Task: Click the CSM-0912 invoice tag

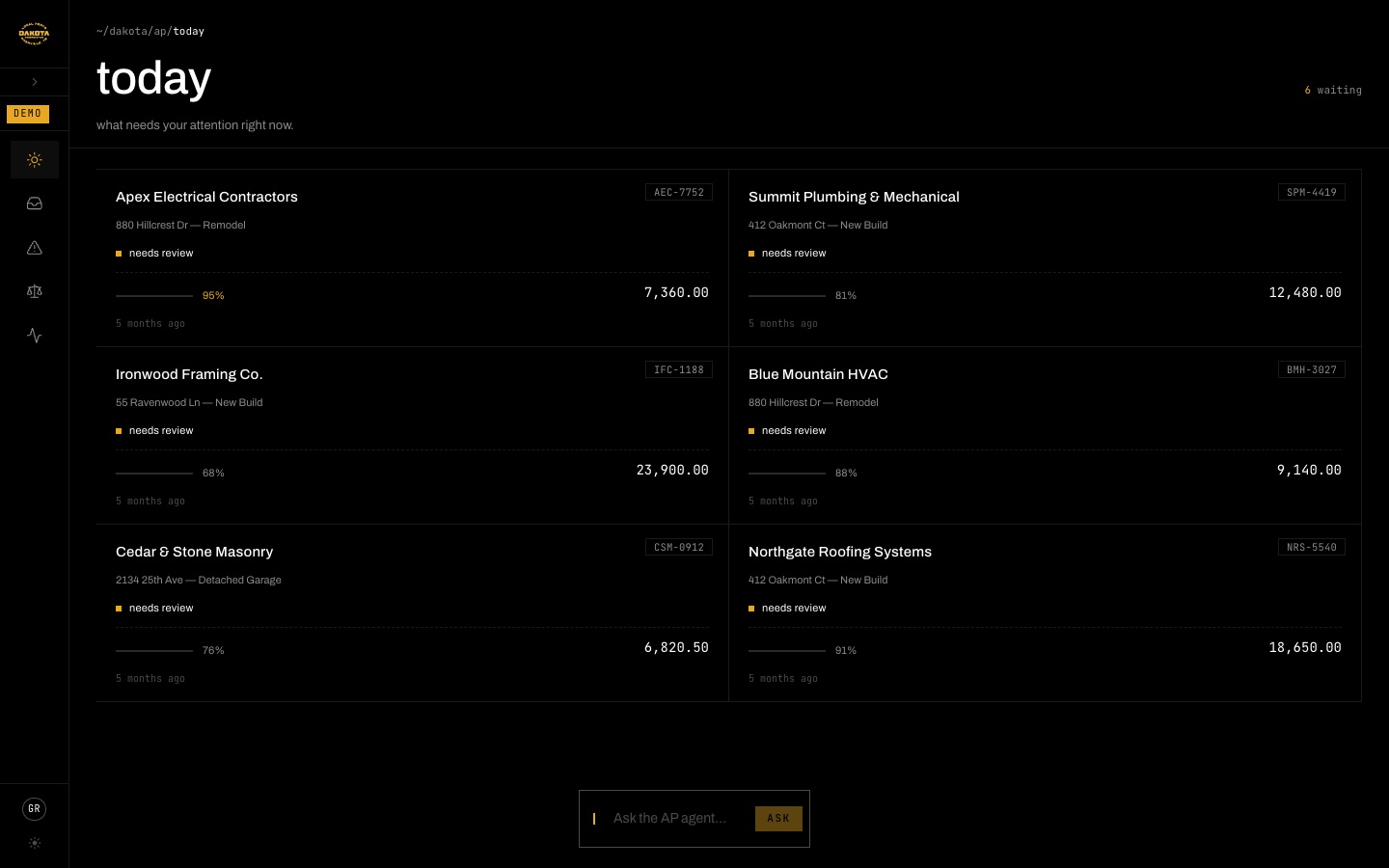Action: pyautogui.click(x=679, y=547)
